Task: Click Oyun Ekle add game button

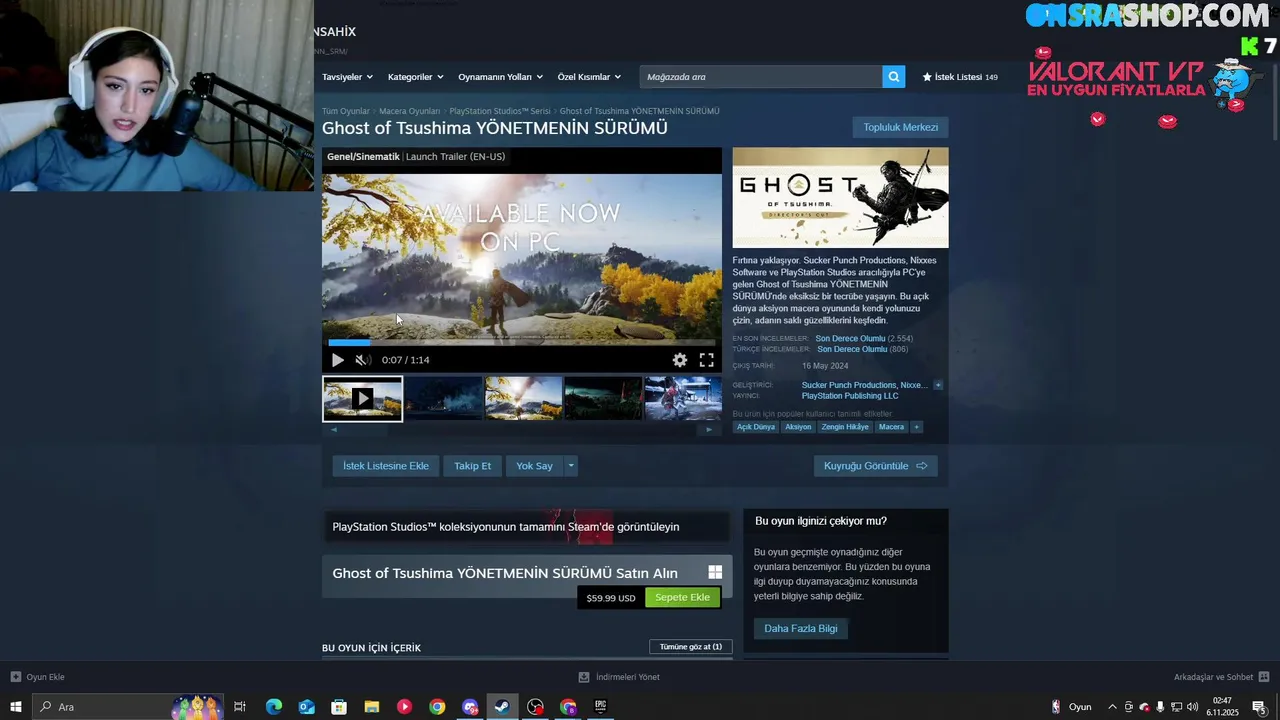Action: click(x=37, y=677)
